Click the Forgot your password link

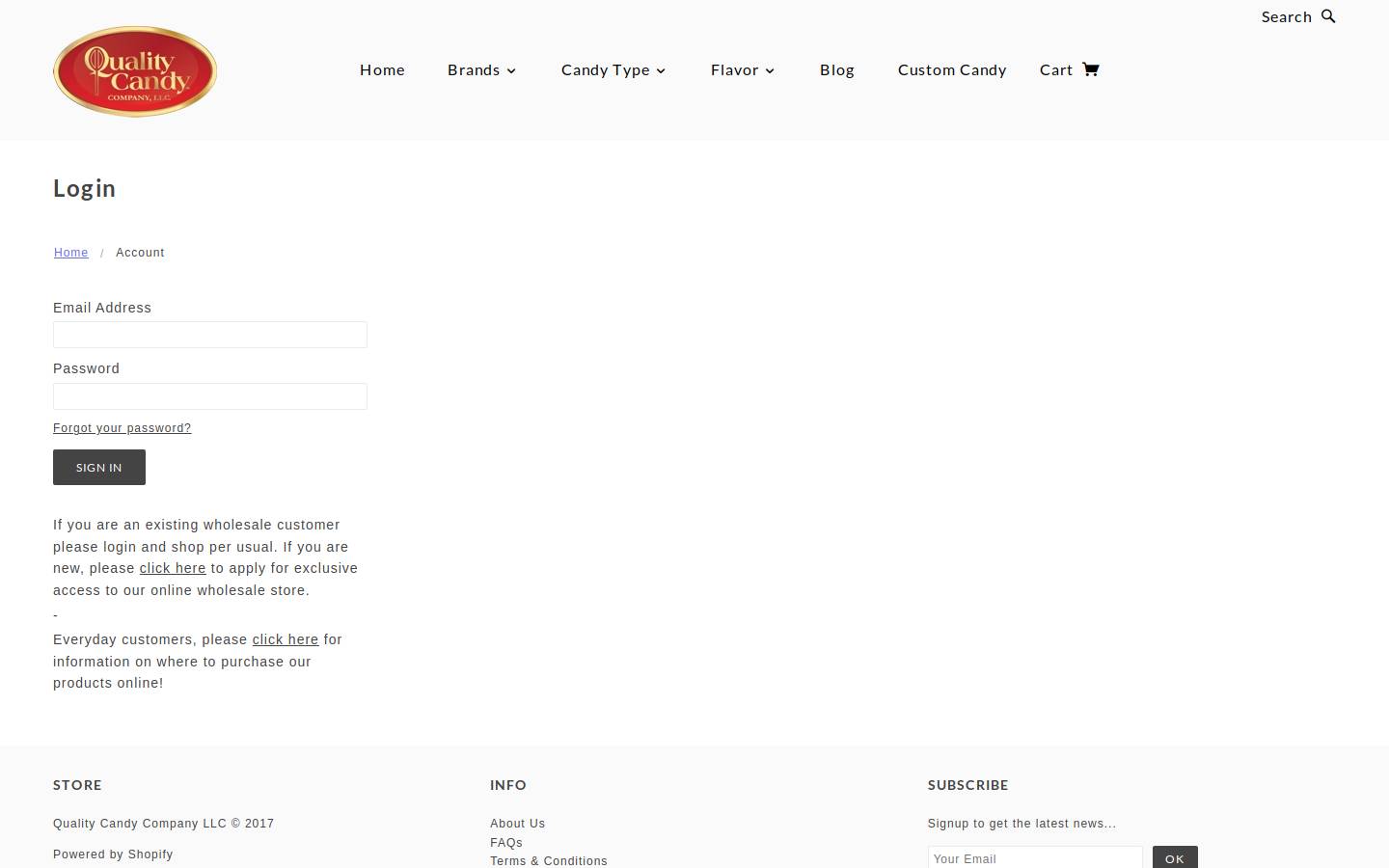[x=122, y=428]
